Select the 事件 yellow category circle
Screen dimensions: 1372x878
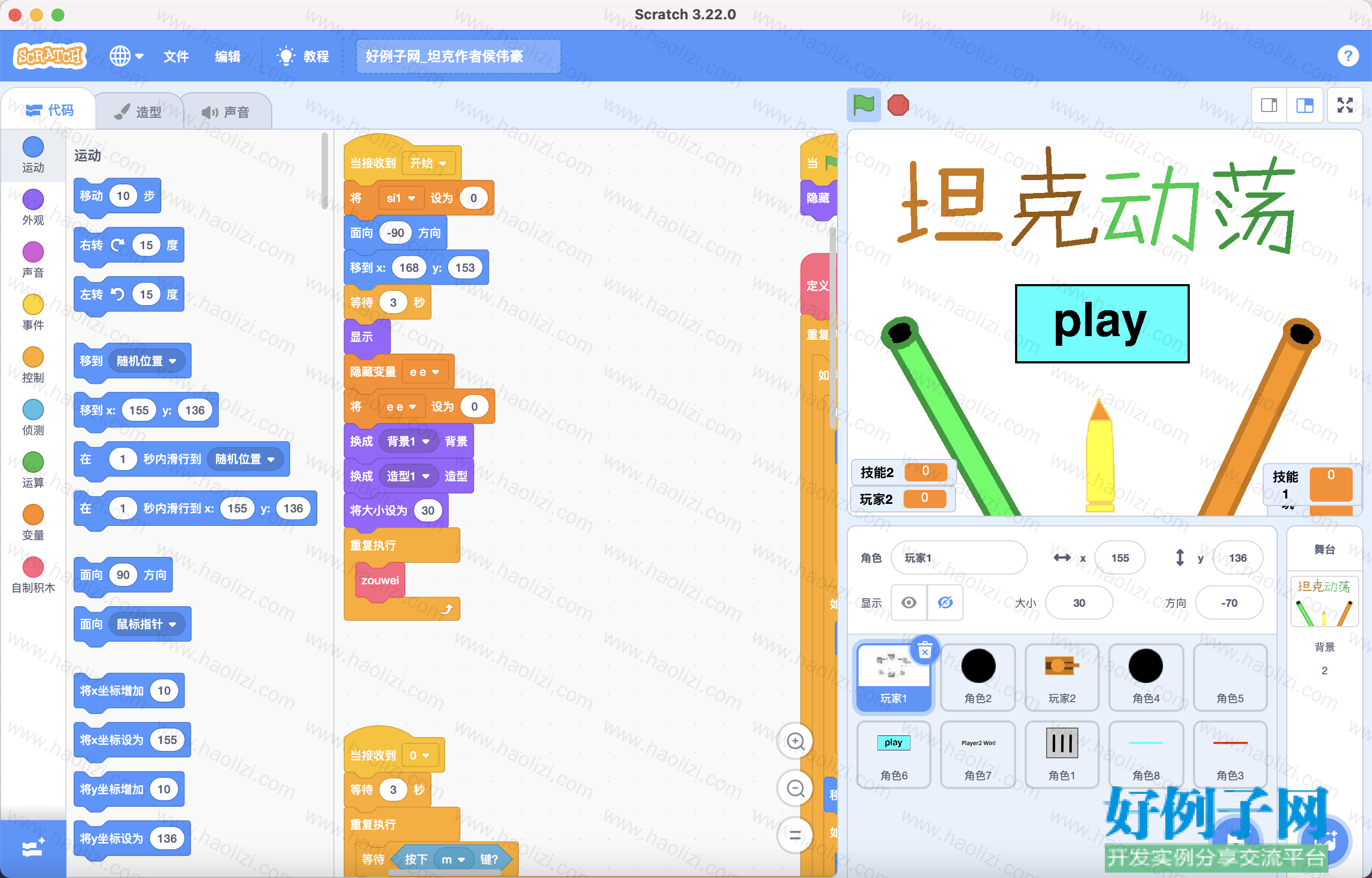(33, 304)
